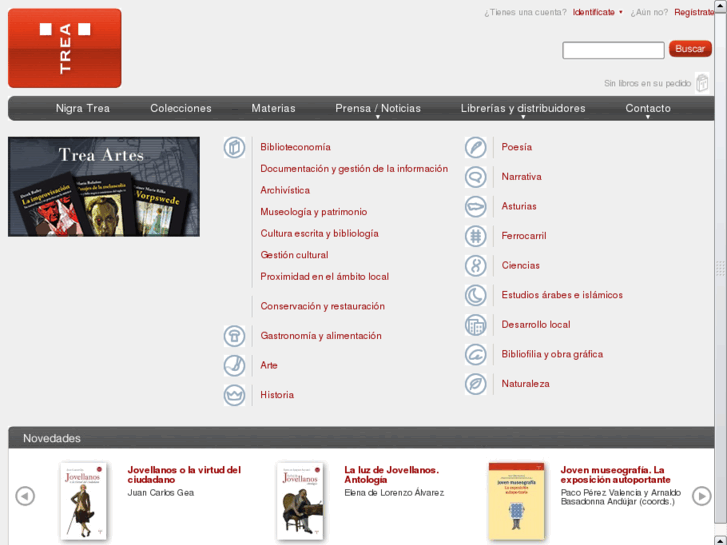Open the Nigra Trea menu item
The width and height of the screenshot is (727, 545).
[x=83, y=109]
